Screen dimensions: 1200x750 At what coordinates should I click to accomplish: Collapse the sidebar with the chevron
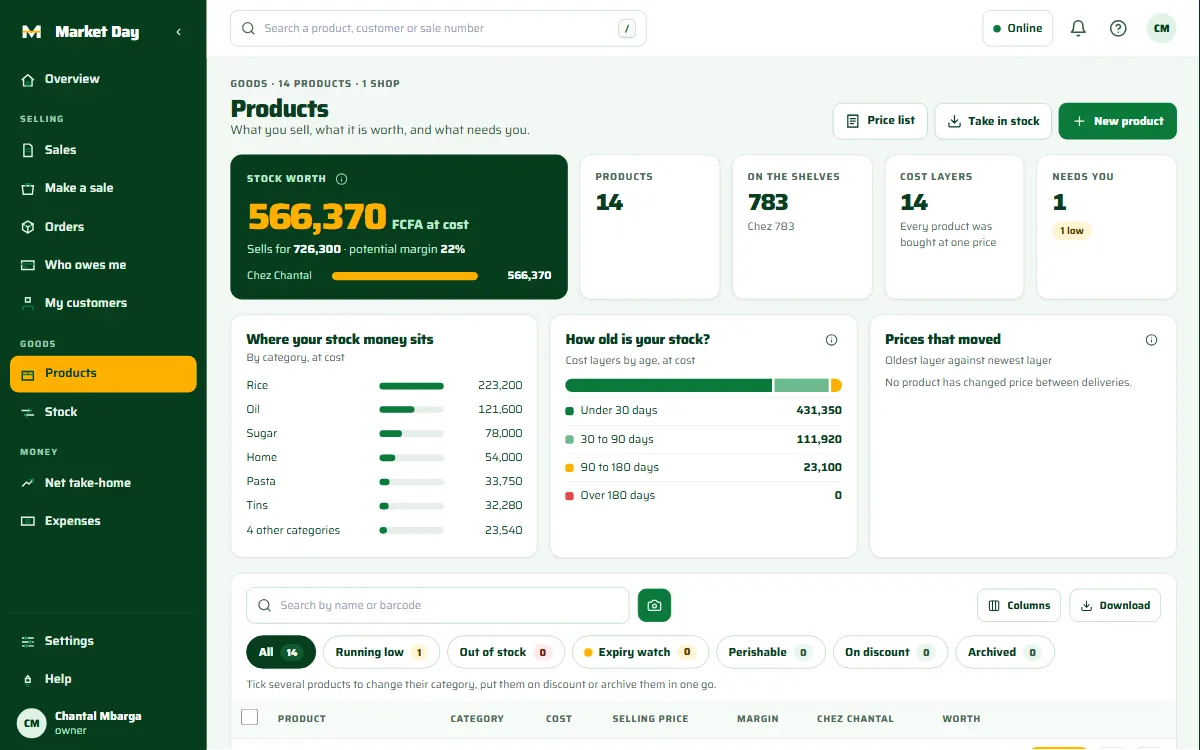pos(179,32)
